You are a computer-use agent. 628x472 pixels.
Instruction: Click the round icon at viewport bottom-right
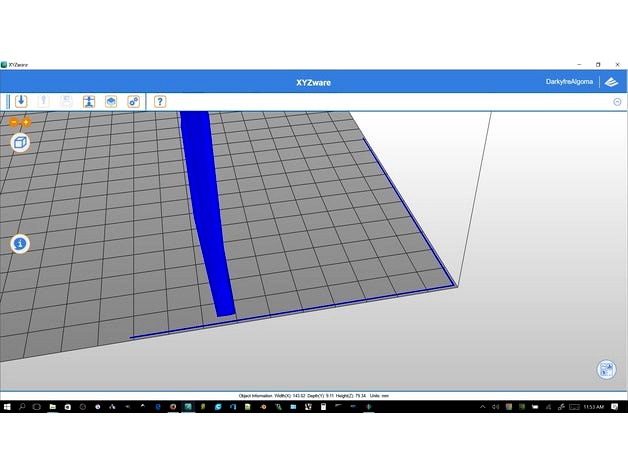606,369
